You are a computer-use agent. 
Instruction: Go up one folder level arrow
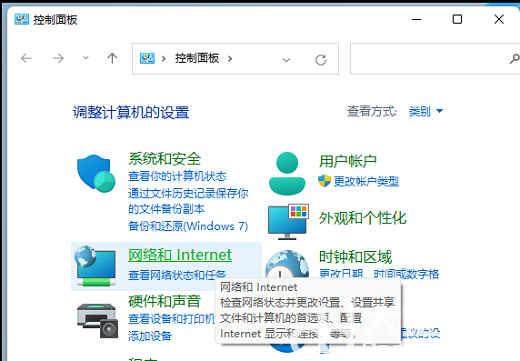pyautogui.click(x=112, y=59)
